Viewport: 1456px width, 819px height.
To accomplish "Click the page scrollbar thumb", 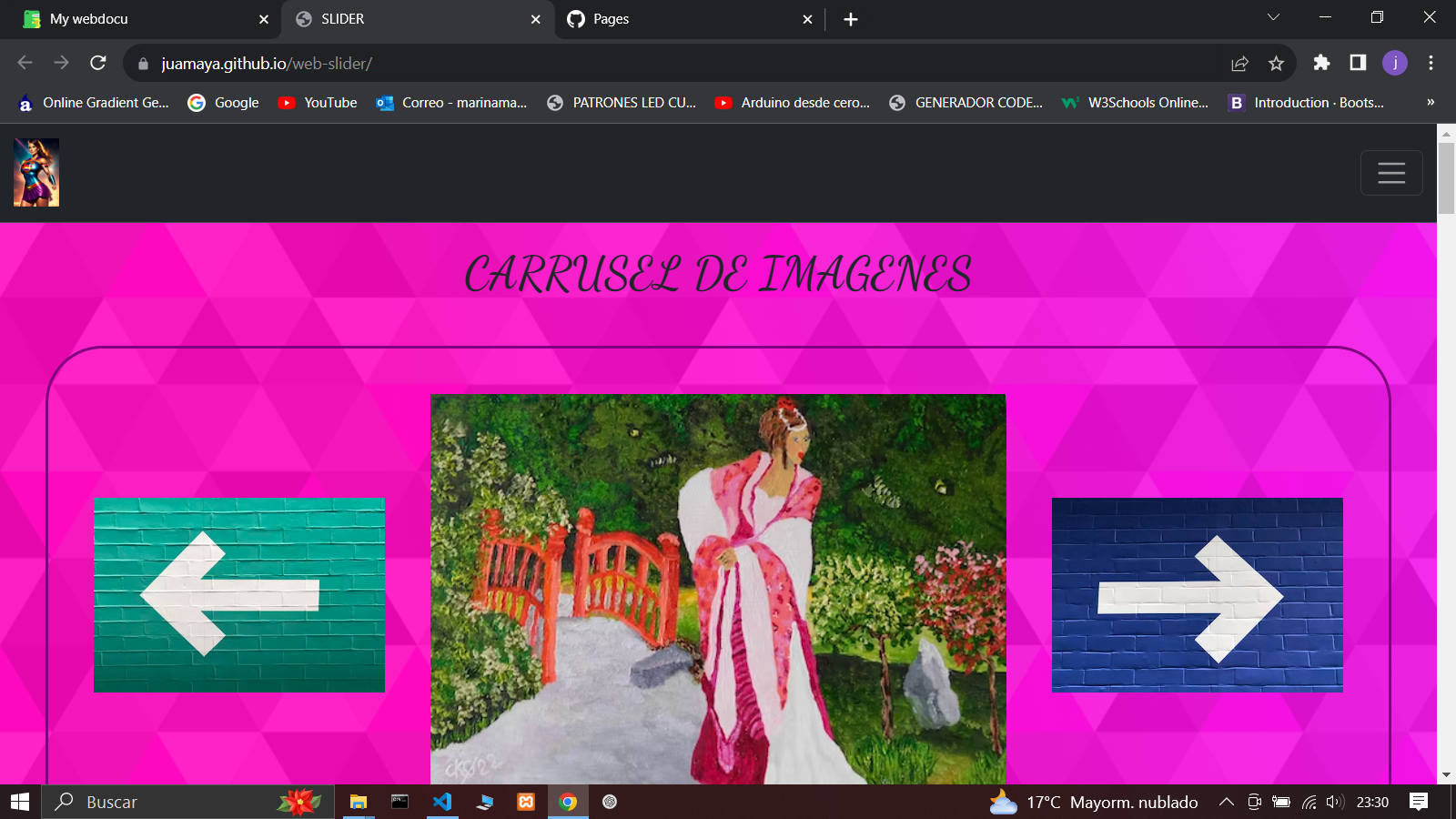I will coord(1446,177).
